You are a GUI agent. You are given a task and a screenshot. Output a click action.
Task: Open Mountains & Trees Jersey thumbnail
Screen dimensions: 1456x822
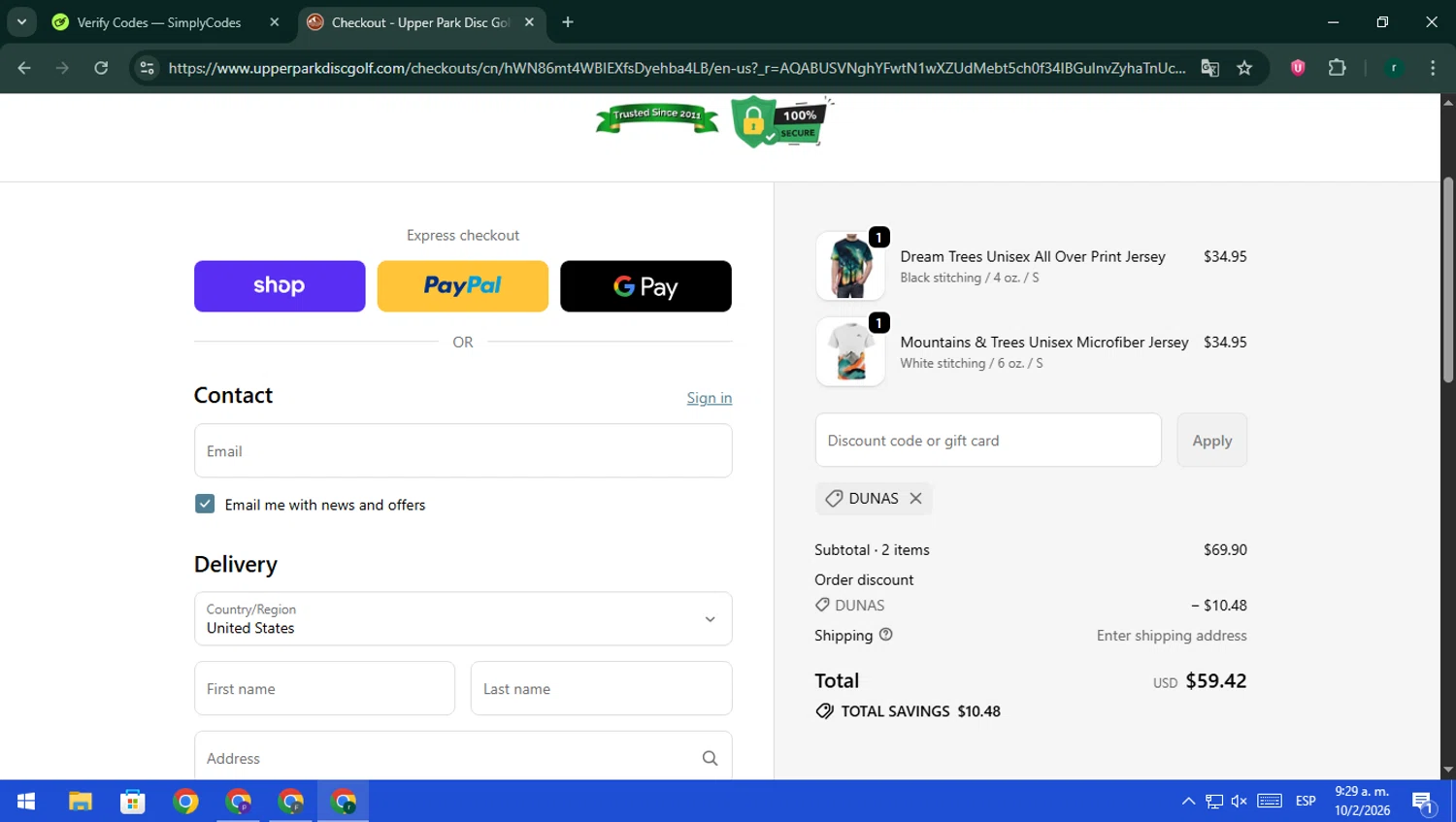(850, 351)
